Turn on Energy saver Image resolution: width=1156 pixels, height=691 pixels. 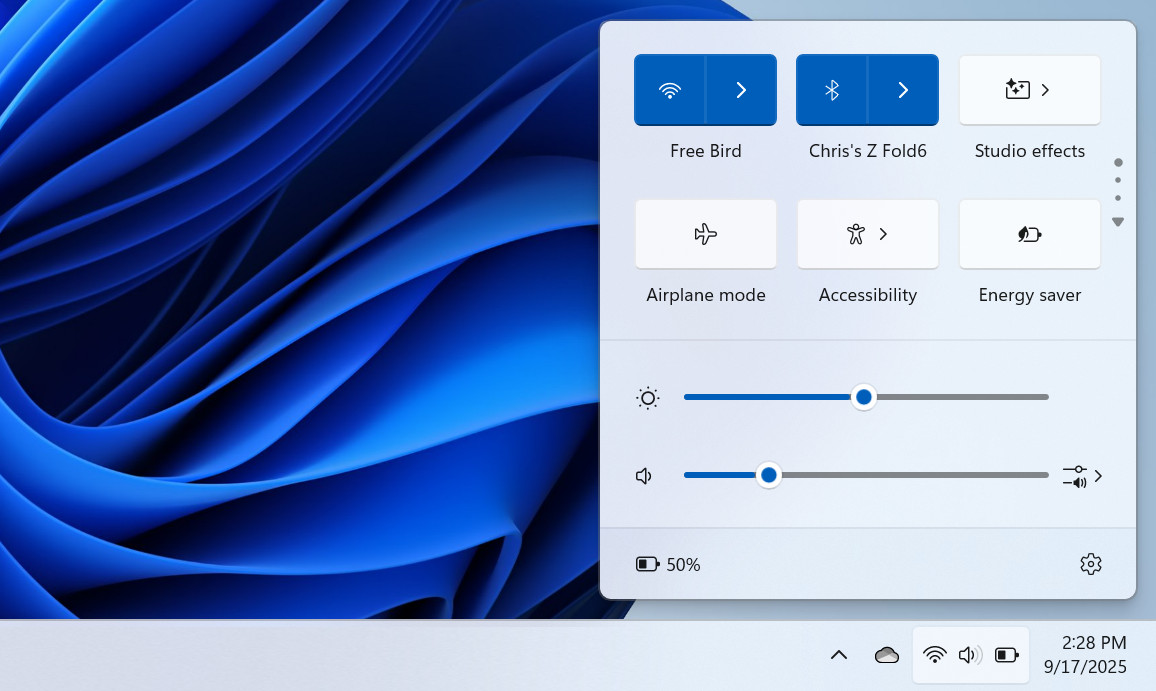1029,234
